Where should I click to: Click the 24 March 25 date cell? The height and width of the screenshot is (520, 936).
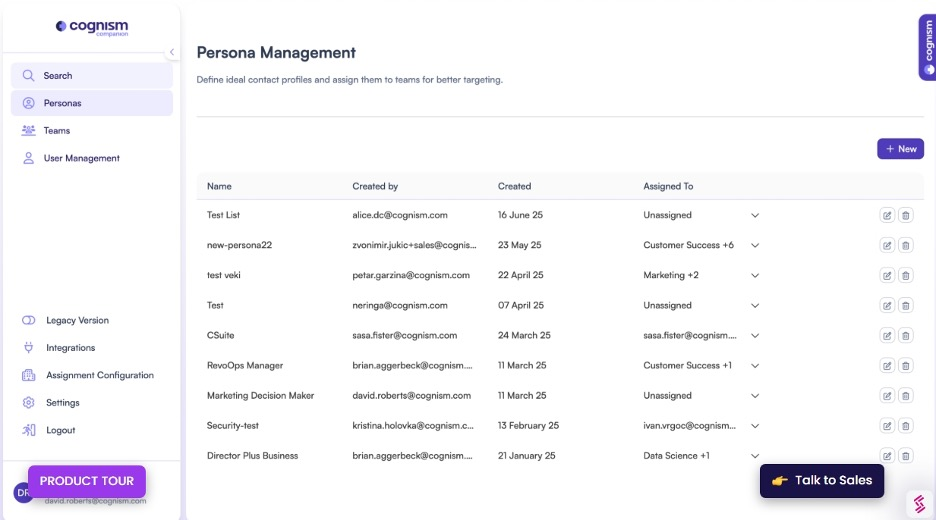point(524,336)
